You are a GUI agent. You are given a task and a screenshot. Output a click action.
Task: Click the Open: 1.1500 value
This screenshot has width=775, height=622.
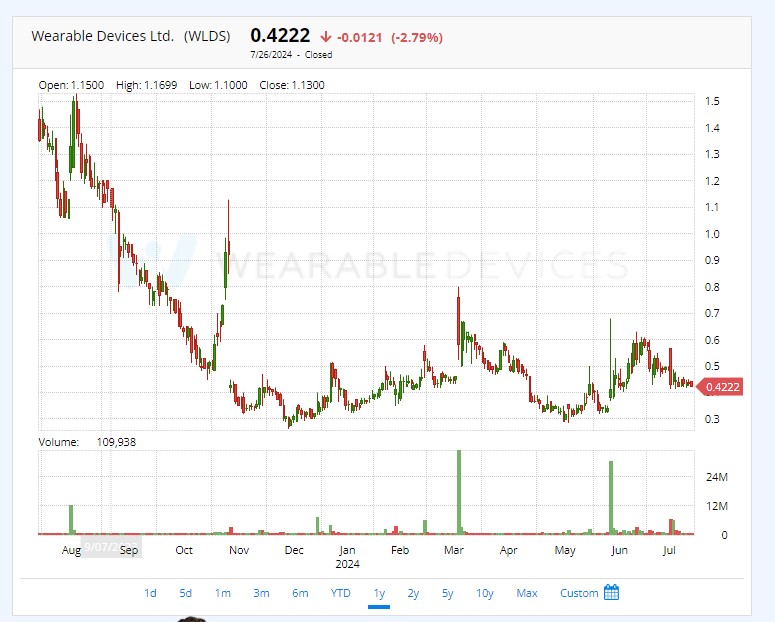tap(71, 85)
